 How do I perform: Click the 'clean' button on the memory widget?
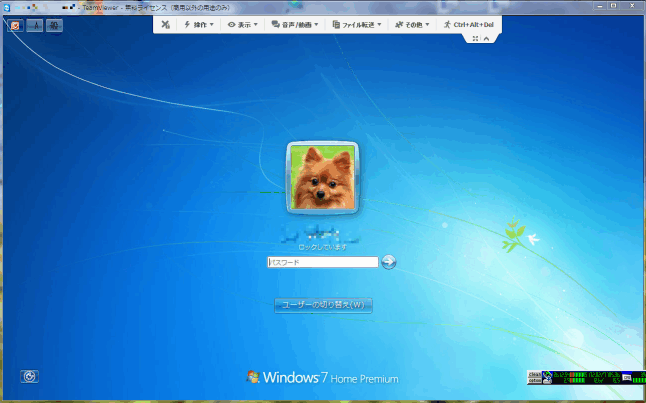534,374
